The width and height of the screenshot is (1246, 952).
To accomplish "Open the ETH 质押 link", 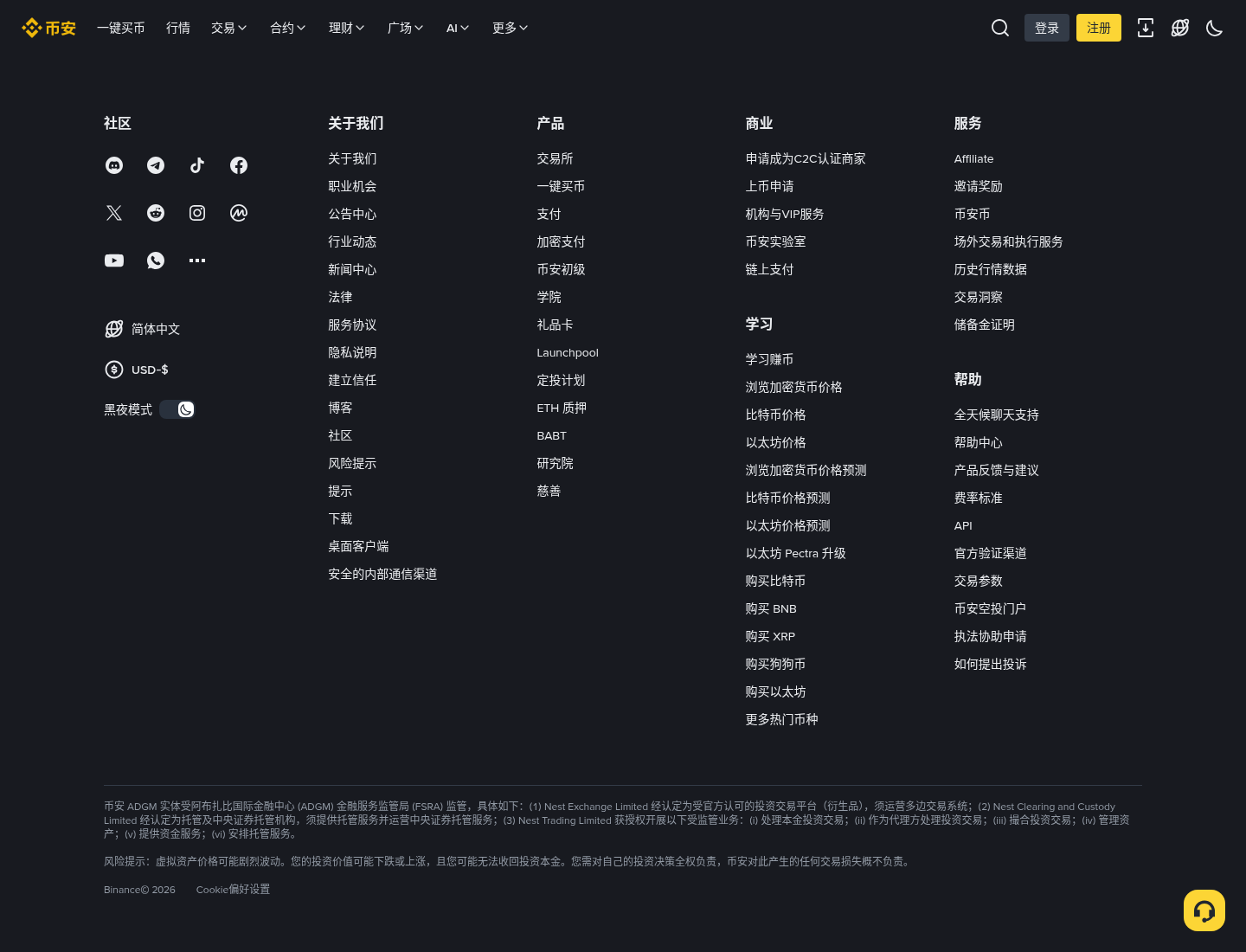I will point(562,408).
